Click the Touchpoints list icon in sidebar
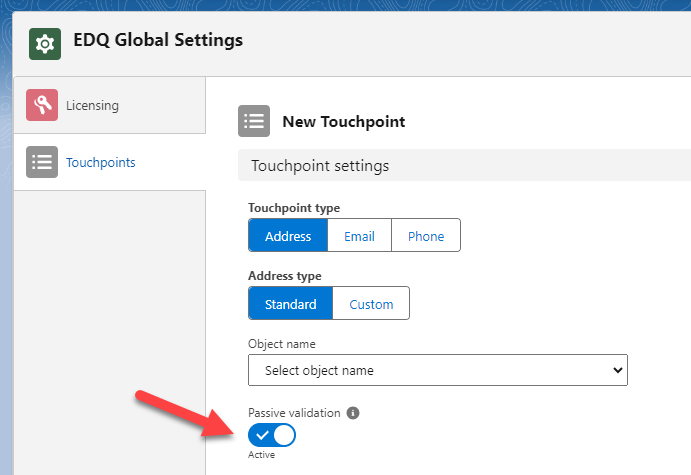691x475 pixels. point(42,162)
